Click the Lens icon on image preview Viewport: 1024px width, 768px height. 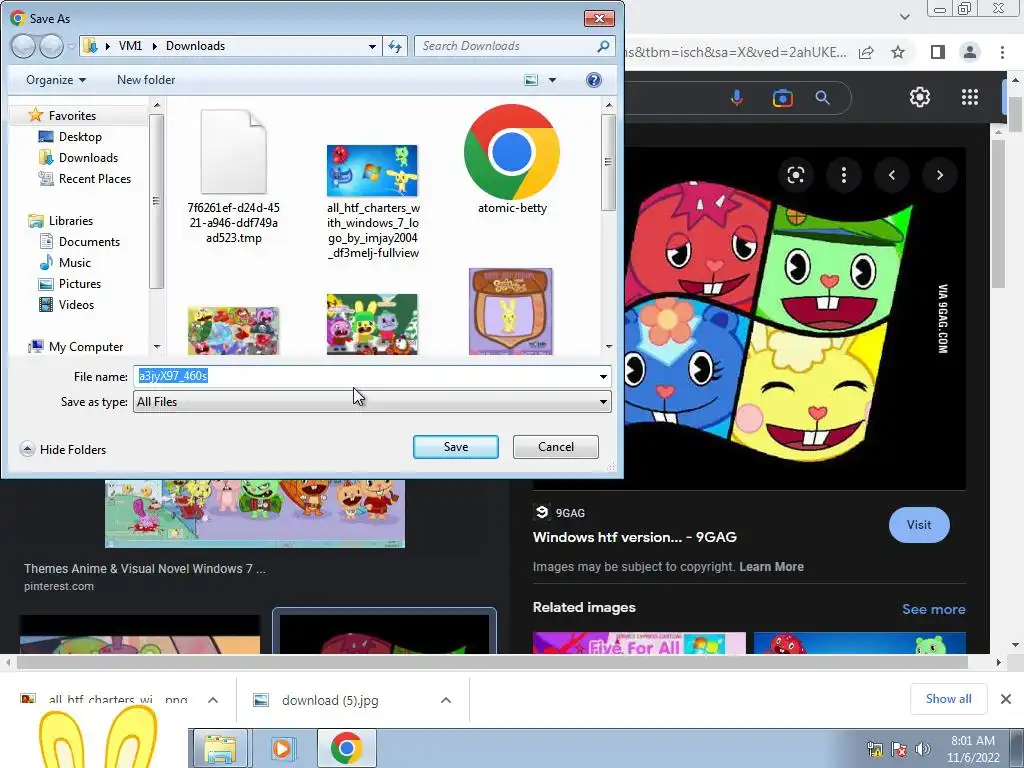click(795, 175)
